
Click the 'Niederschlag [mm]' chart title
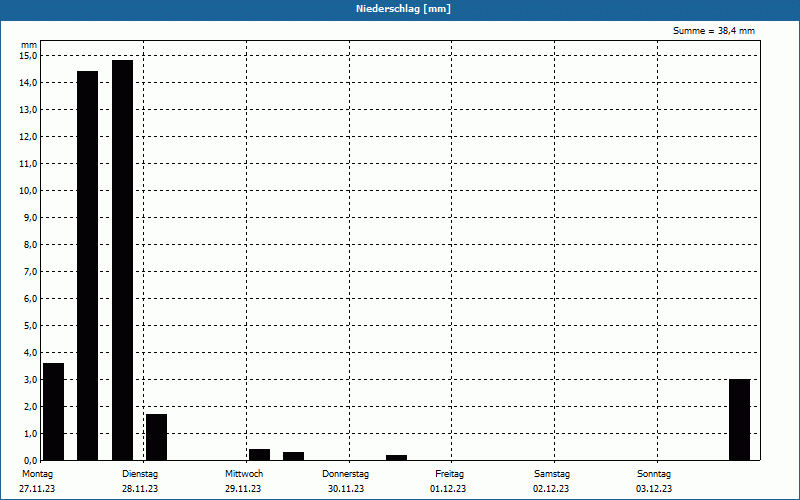pyautogui.click(x=403, y=9)
